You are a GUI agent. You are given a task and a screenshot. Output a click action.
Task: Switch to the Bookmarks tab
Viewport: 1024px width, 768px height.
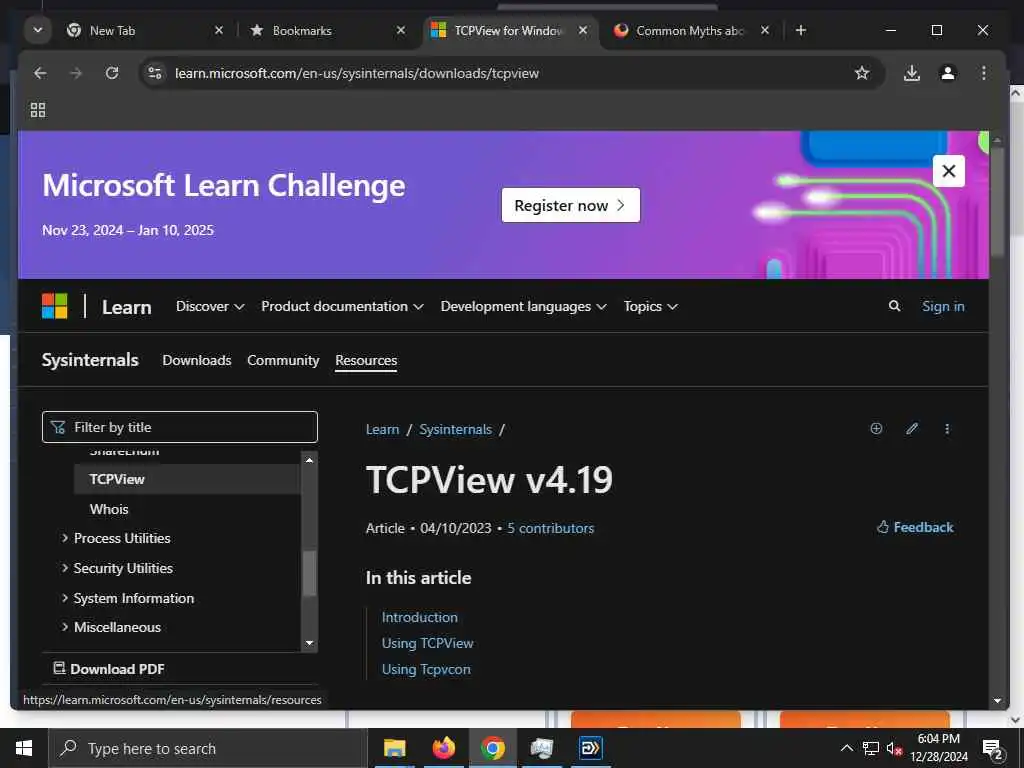(327, 31)
